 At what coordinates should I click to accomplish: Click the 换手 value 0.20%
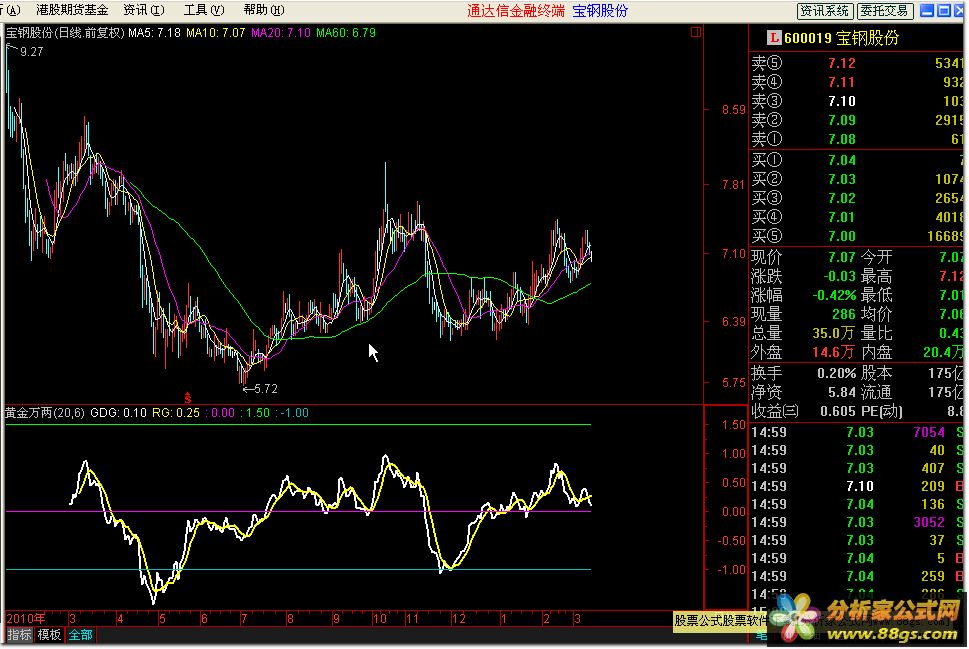pyautogui.click(x=837, y=373)
